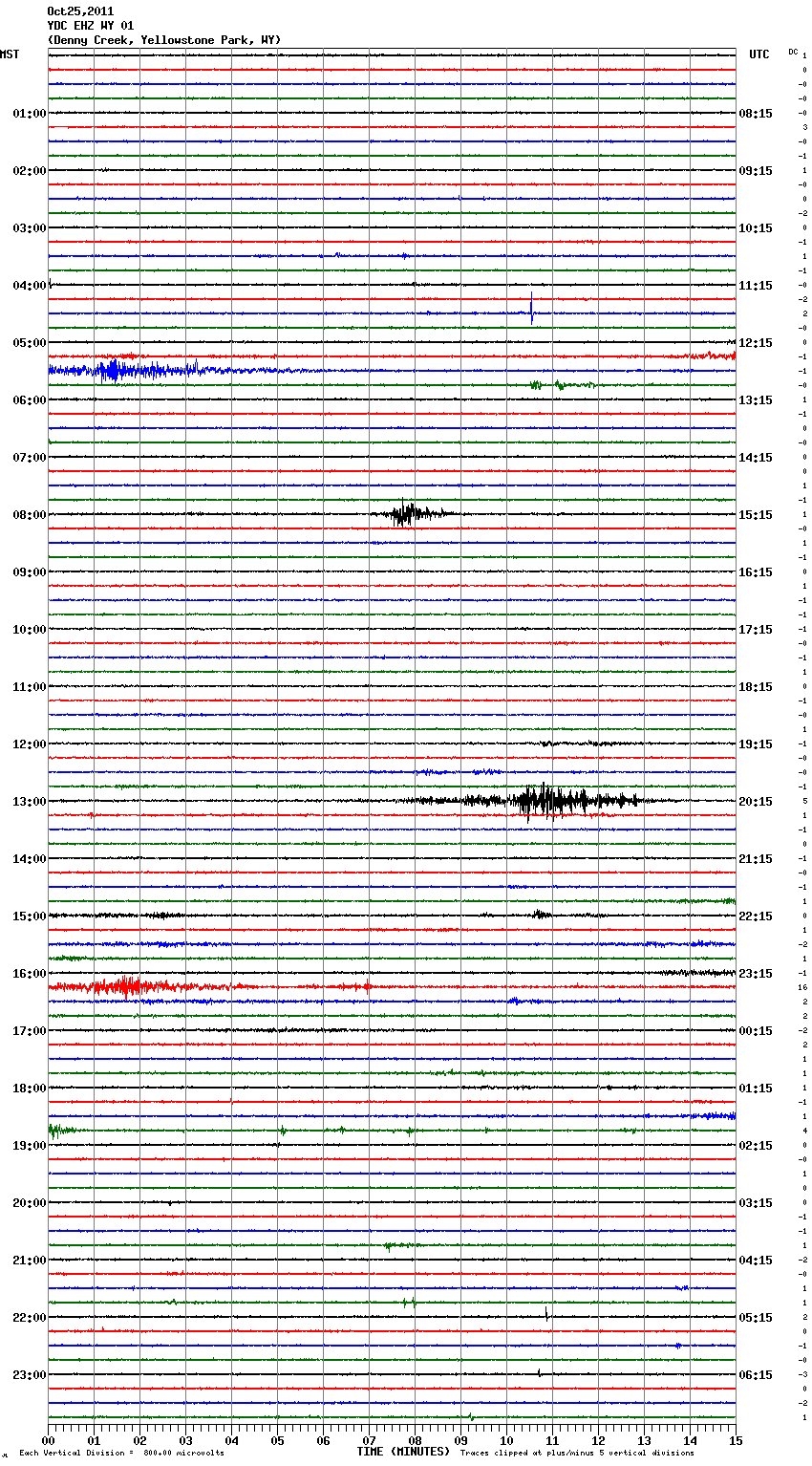Click the 06:15 UTC time label

(756, 1375)
